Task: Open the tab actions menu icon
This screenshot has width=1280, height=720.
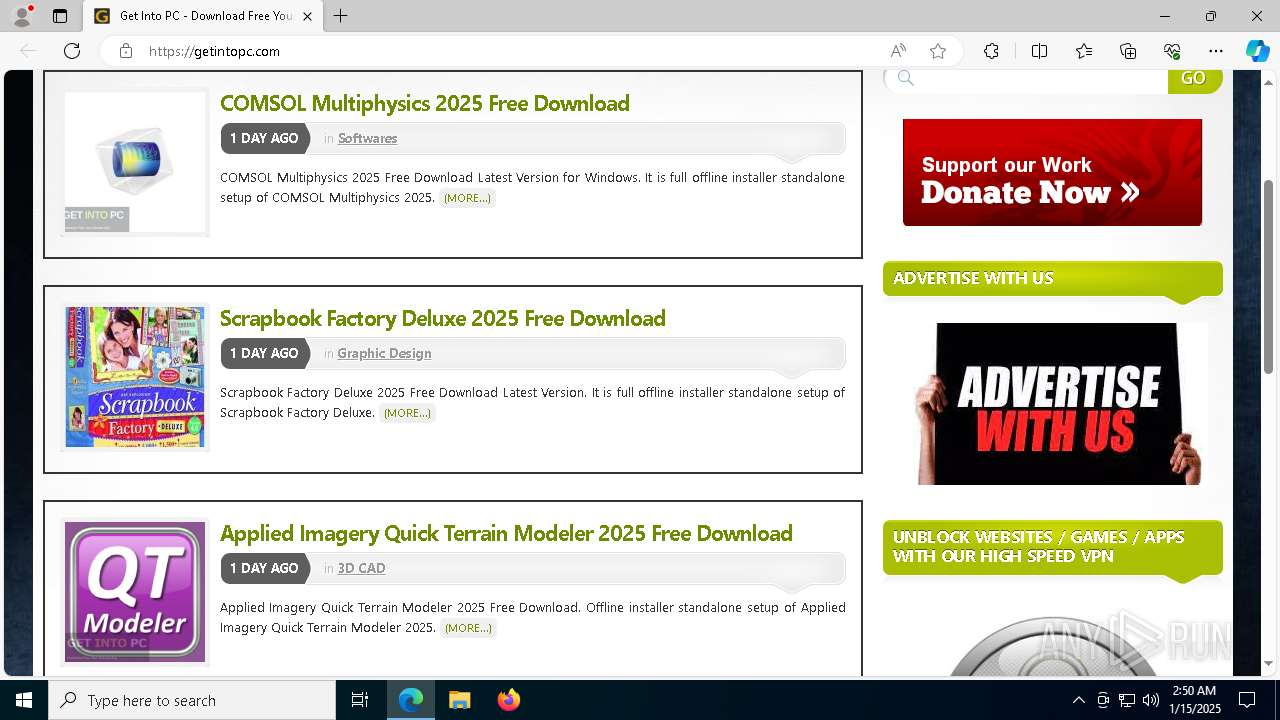Action: [60, 16]
